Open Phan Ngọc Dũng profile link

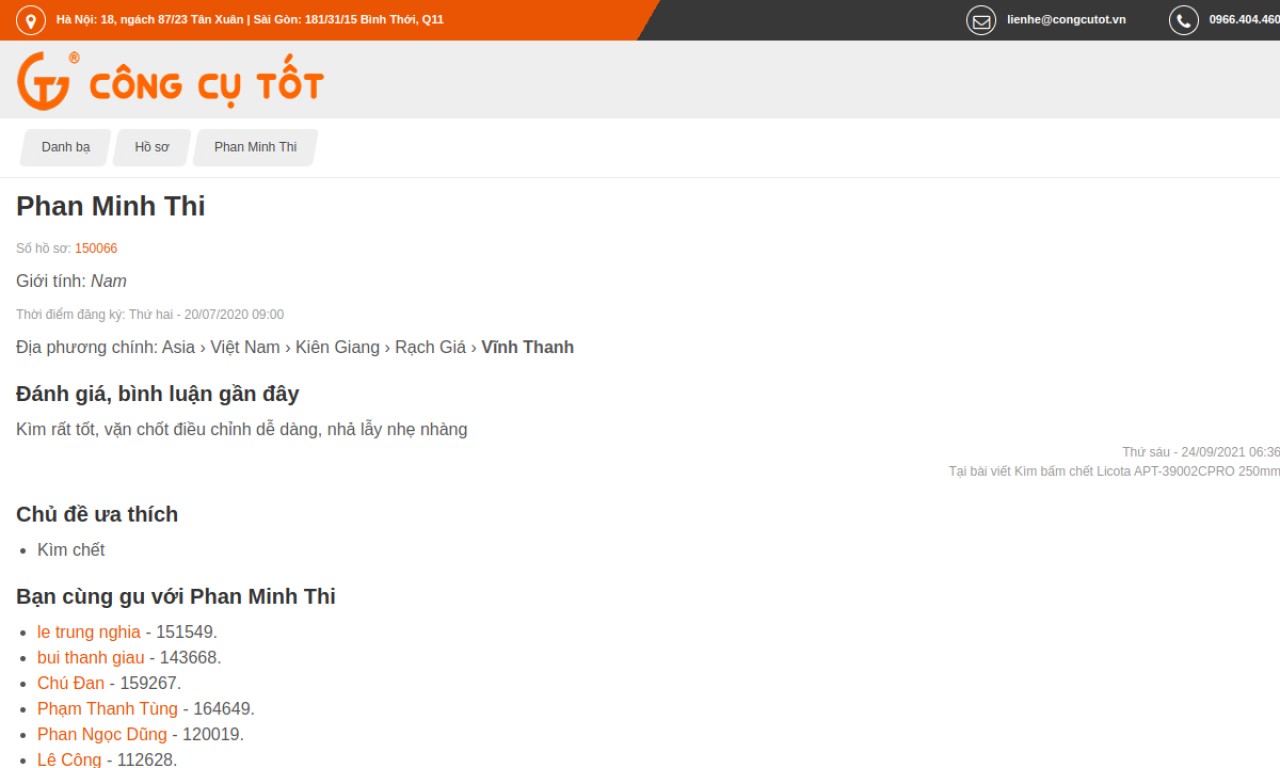tap(102, 734)
